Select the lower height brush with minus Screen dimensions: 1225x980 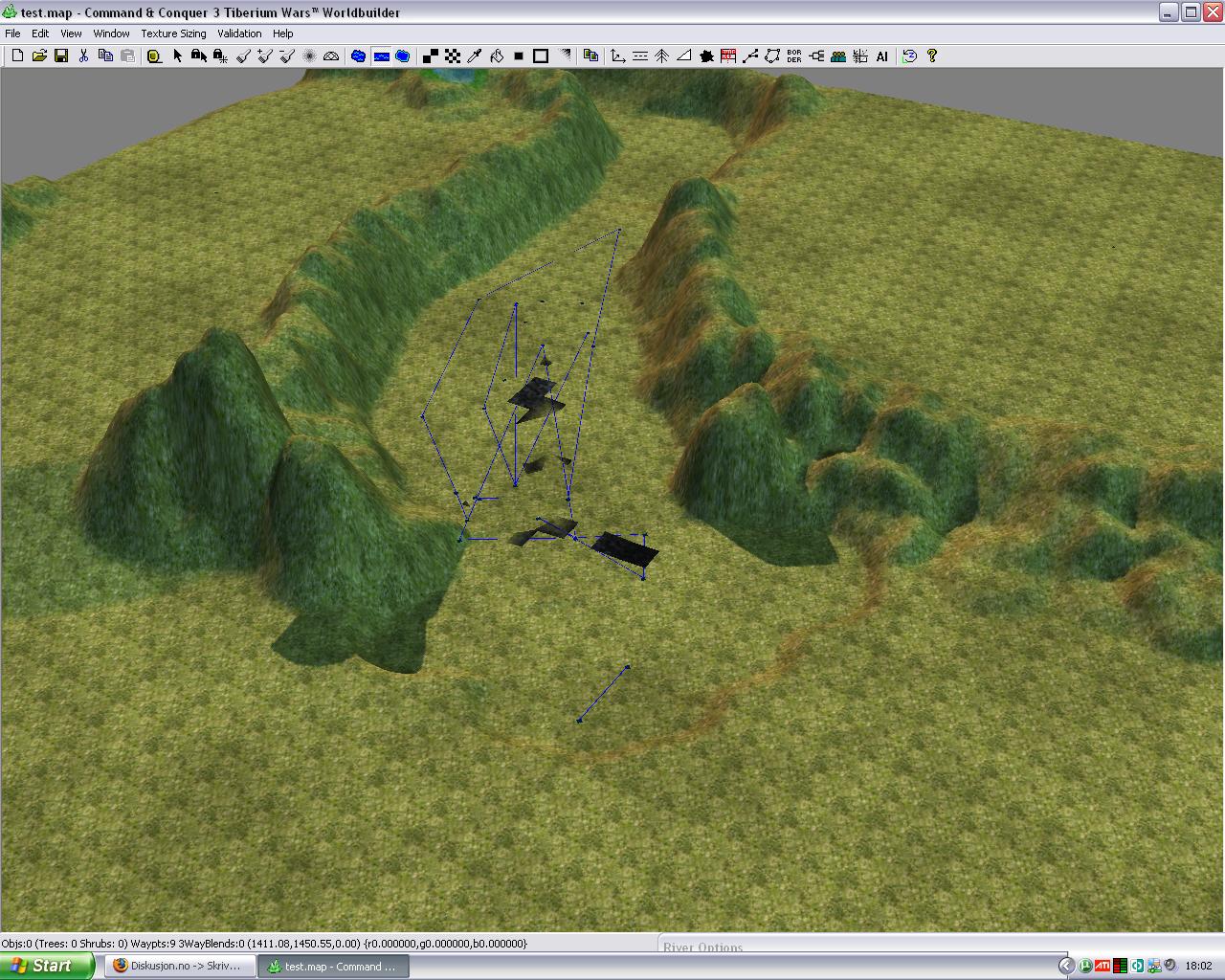(x=287, y=56)
